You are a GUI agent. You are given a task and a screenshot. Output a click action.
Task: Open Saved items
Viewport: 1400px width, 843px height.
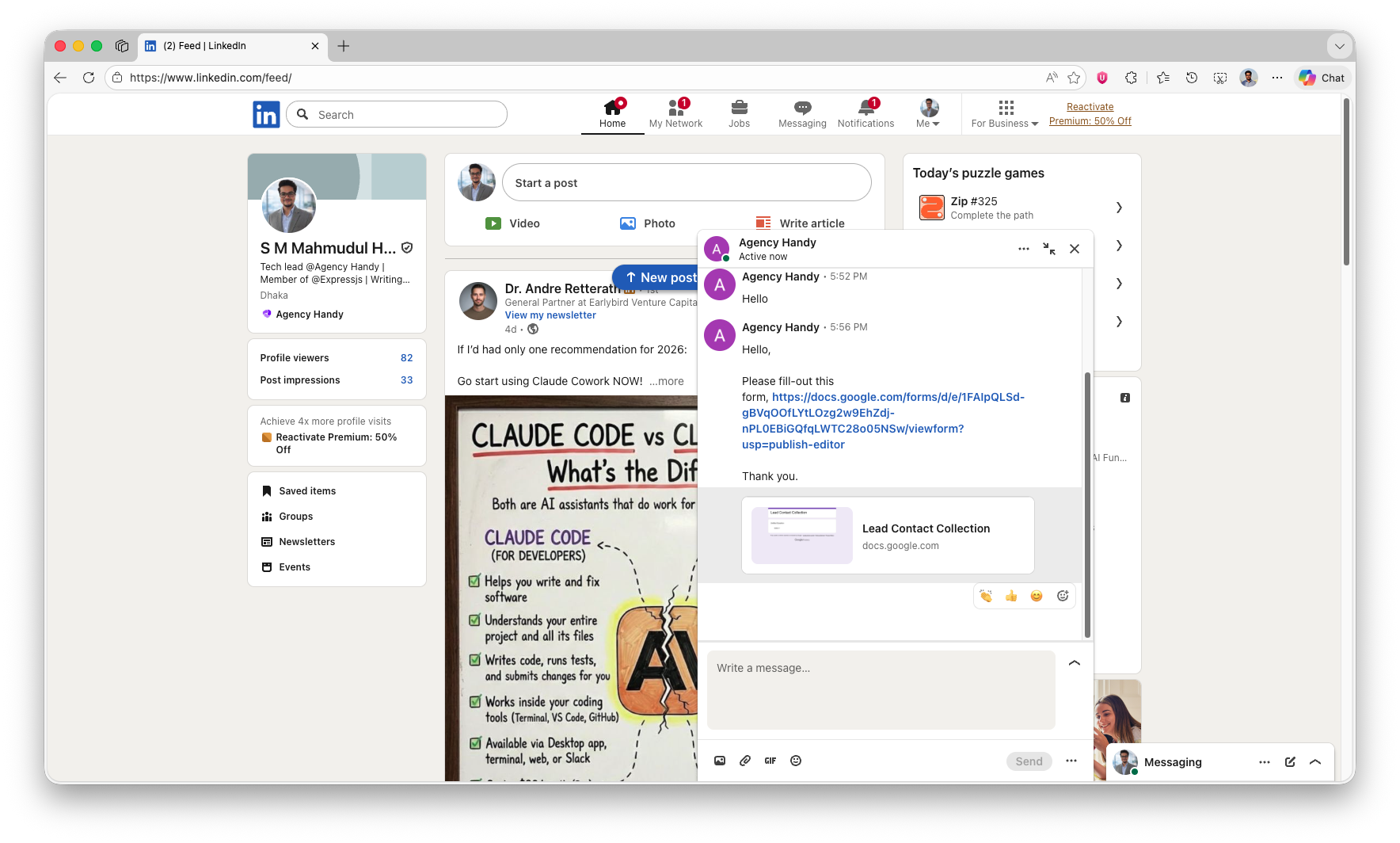point(299,491)
